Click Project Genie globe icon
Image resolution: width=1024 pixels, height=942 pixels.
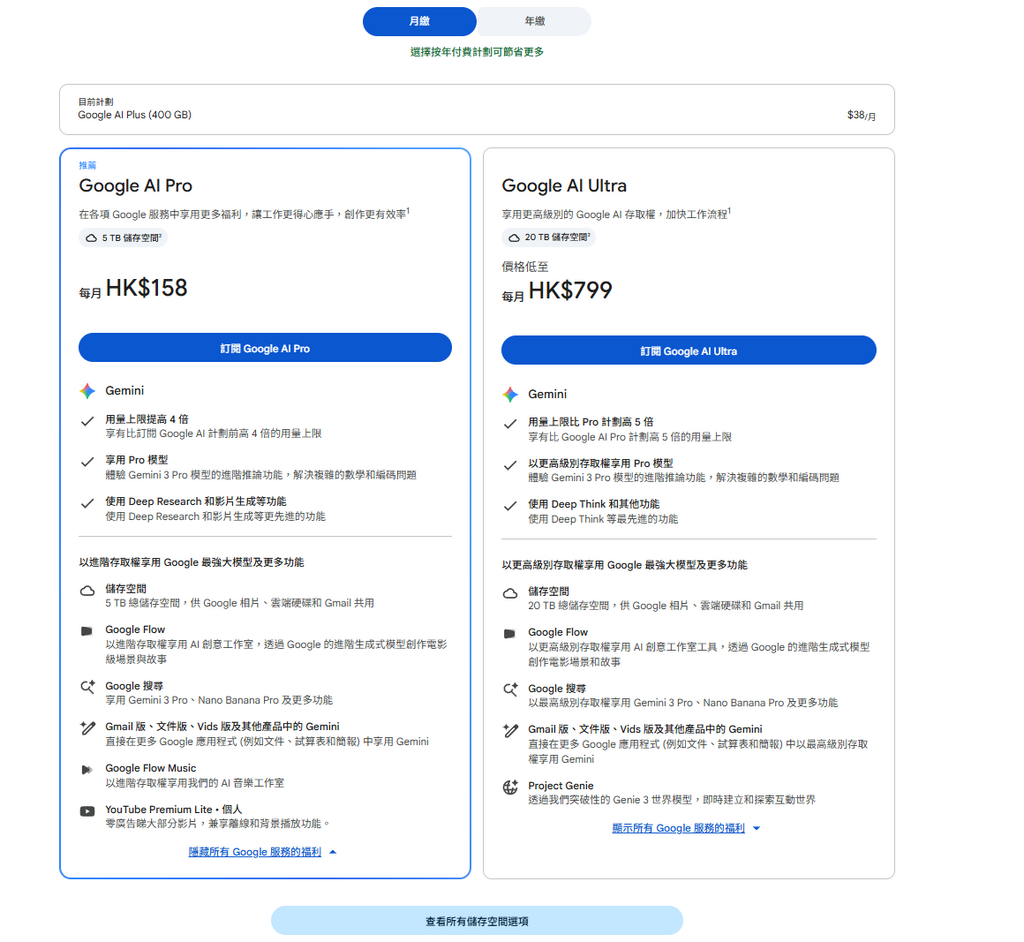click(x=510, y=787)
